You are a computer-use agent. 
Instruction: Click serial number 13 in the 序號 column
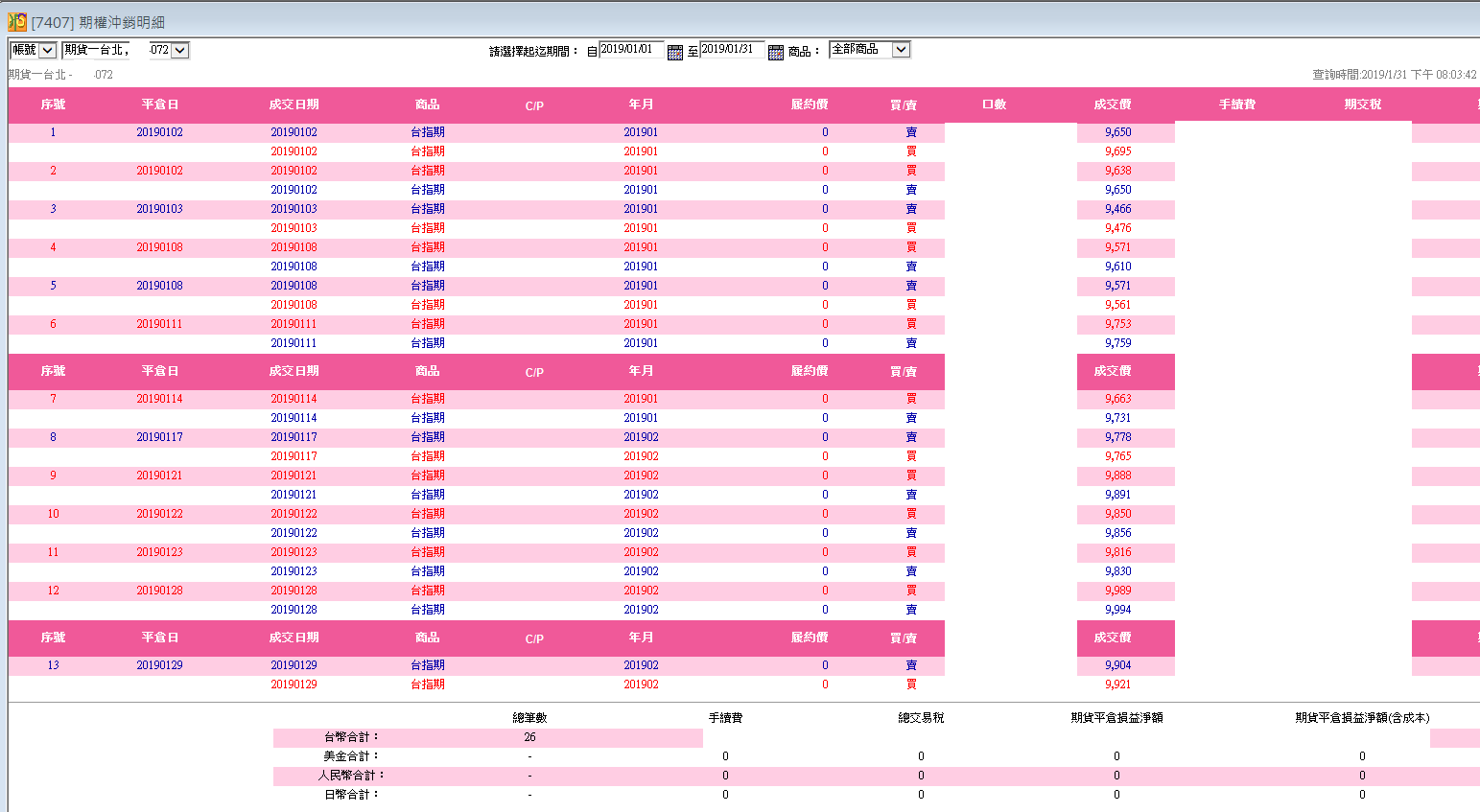pos(53,665)
